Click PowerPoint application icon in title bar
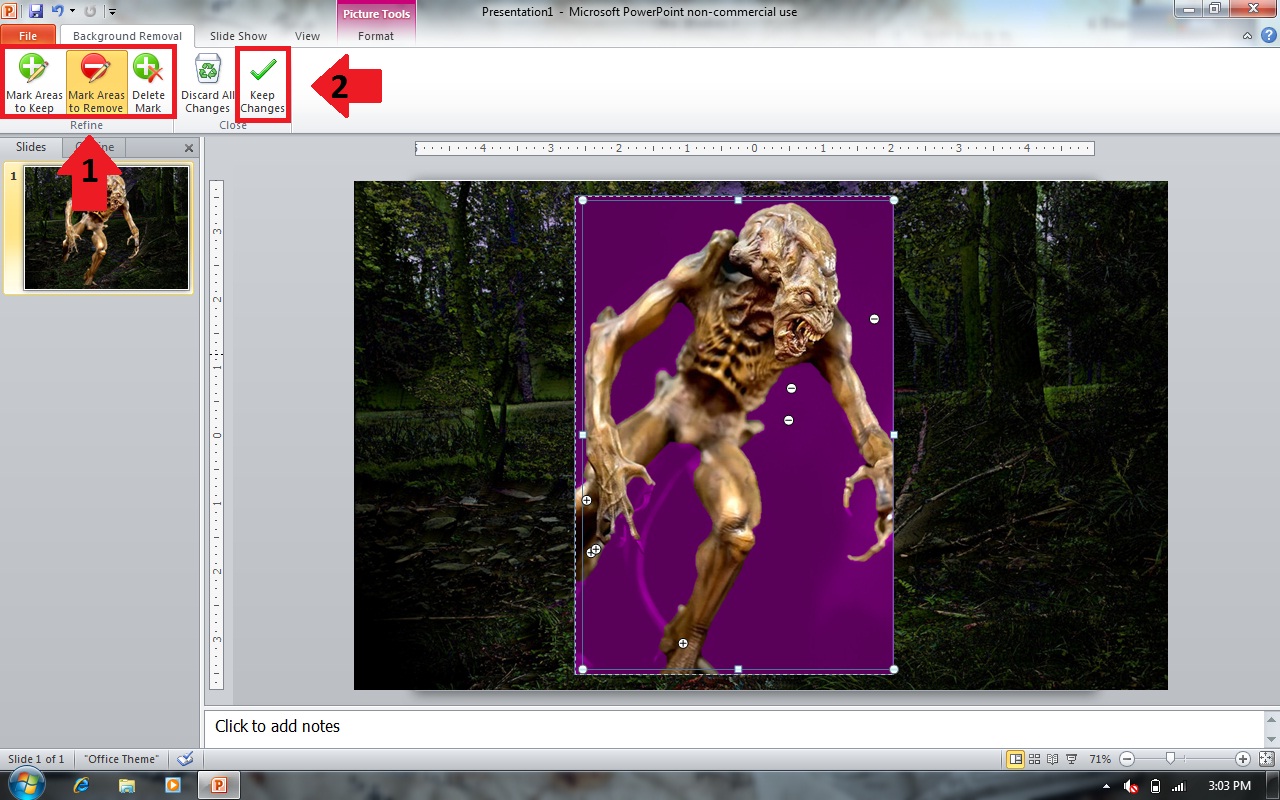 pyautogui.click(x=10, y=11)
